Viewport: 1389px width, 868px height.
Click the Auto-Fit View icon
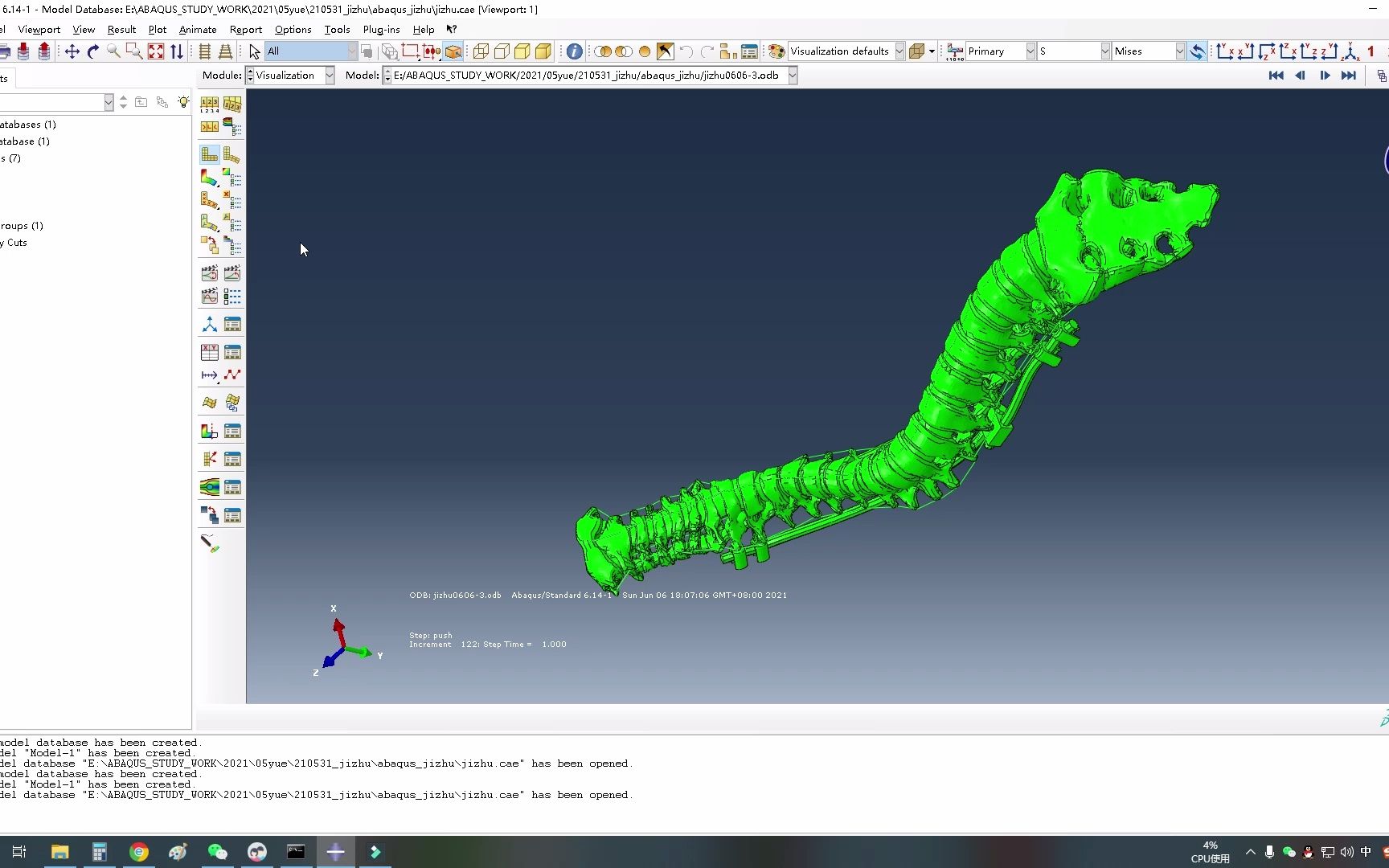(x=156, y=51)
